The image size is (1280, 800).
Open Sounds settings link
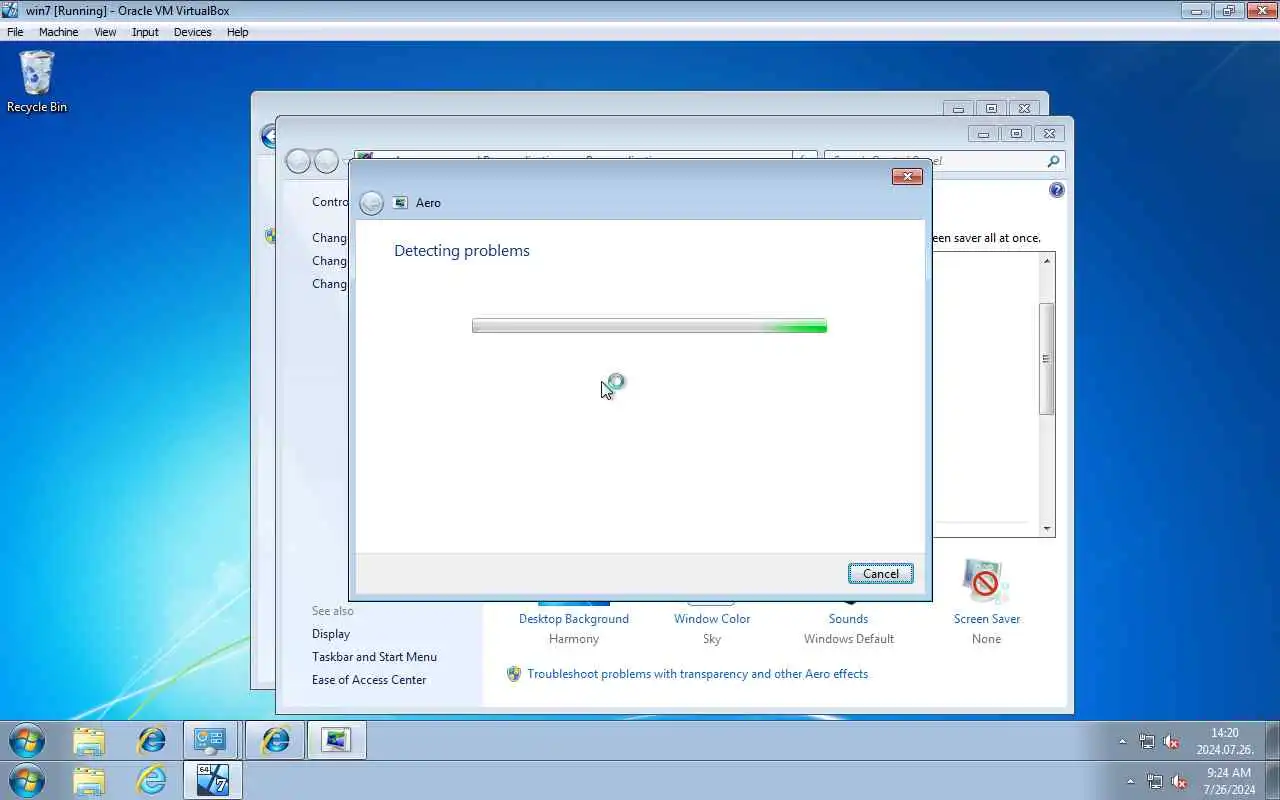click(848, 619)
